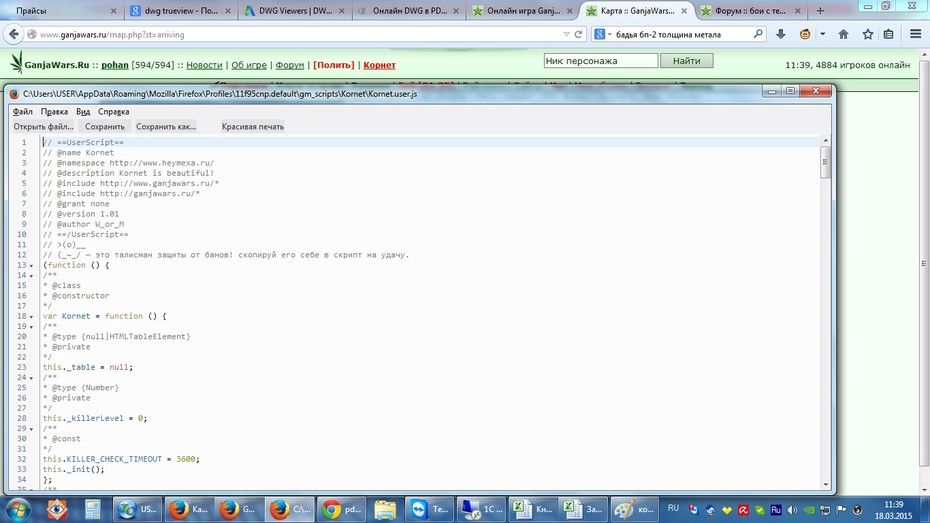Bookmark this page with the star icon
The image size is (930, 523).
868,34
